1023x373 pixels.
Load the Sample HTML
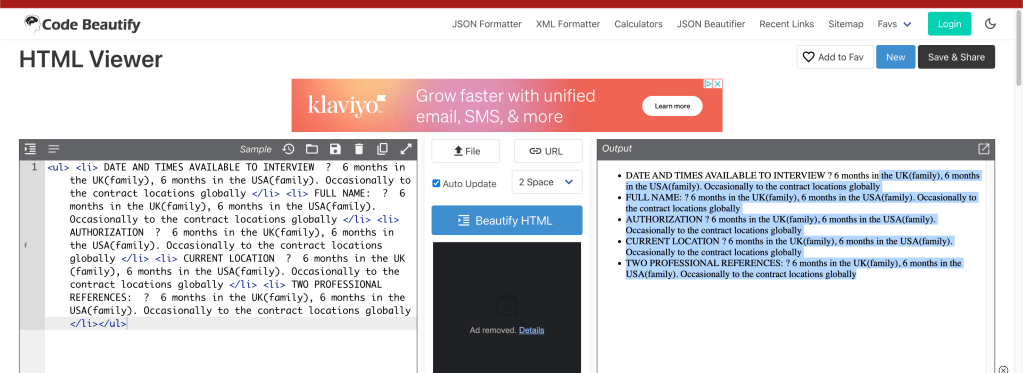[x=255, y=149]
